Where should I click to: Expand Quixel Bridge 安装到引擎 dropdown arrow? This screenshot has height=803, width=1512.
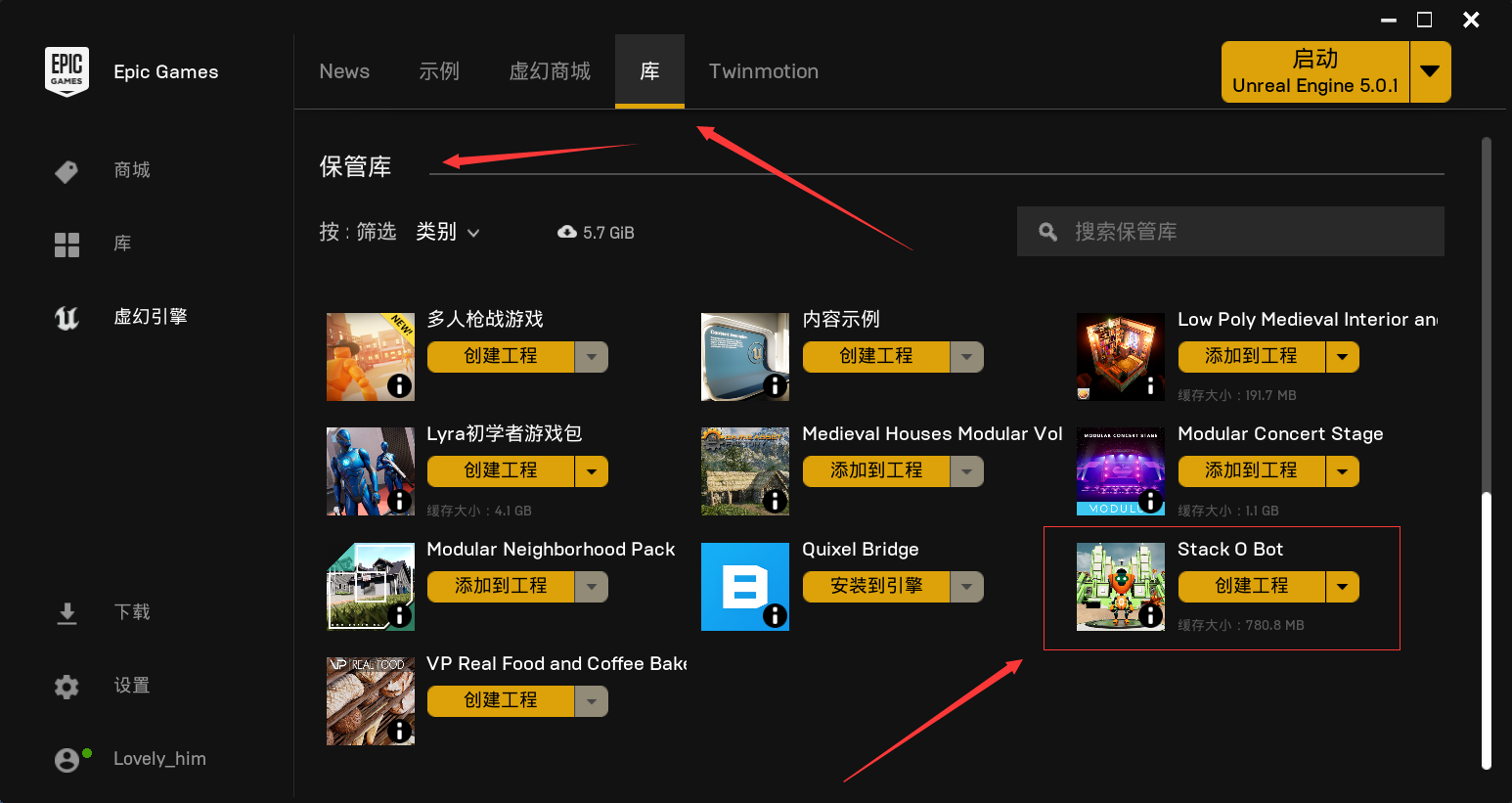967,587
